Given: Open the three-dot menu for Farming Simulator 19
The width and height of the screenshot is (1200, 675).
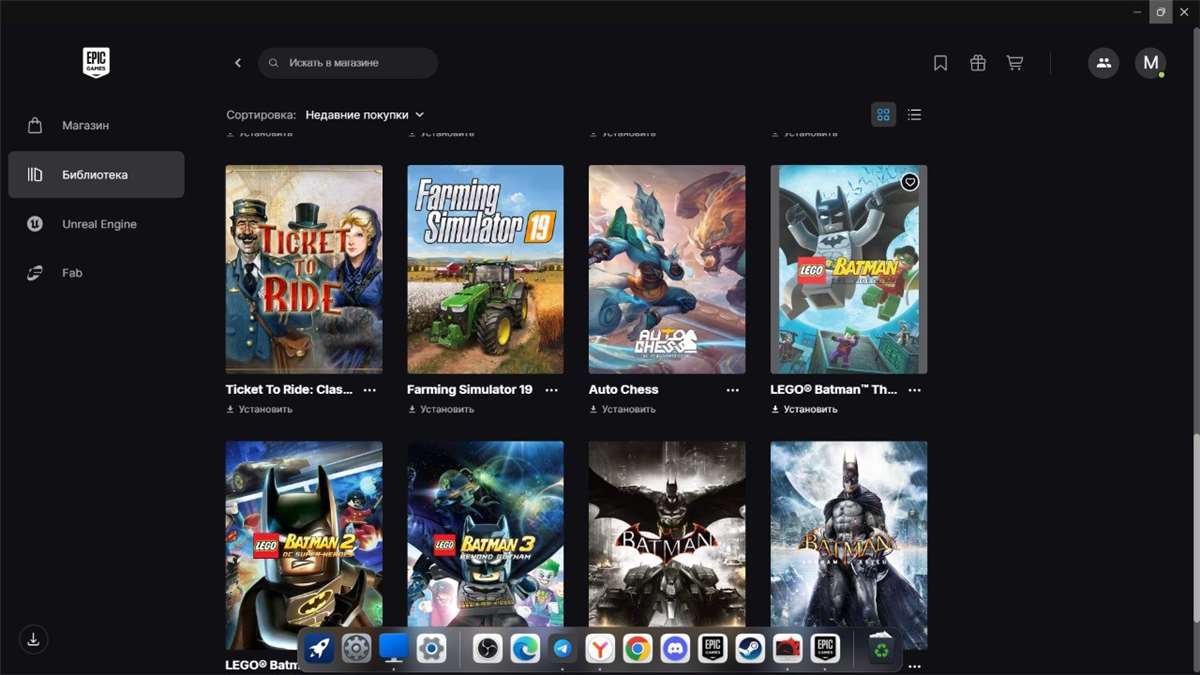Looking at the screenshot, I should [x=551, y=390].
